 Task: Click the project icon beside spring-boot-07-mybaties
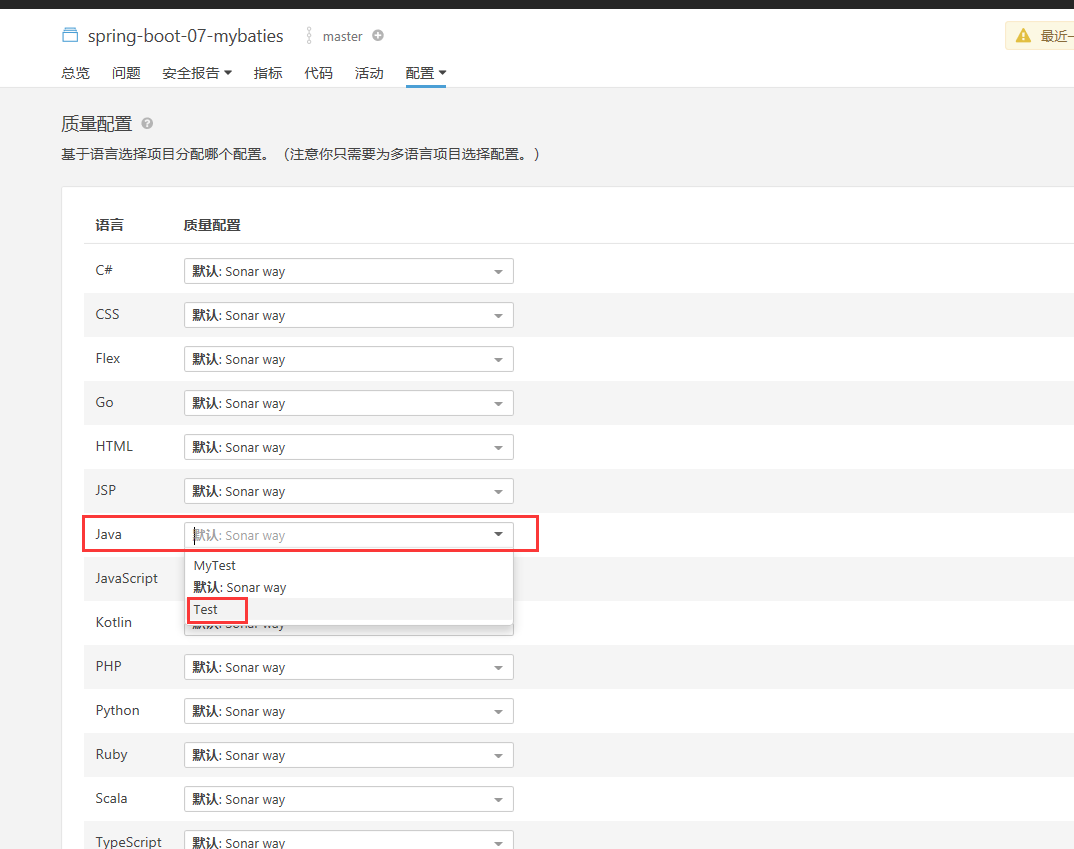tap(69, 34)
